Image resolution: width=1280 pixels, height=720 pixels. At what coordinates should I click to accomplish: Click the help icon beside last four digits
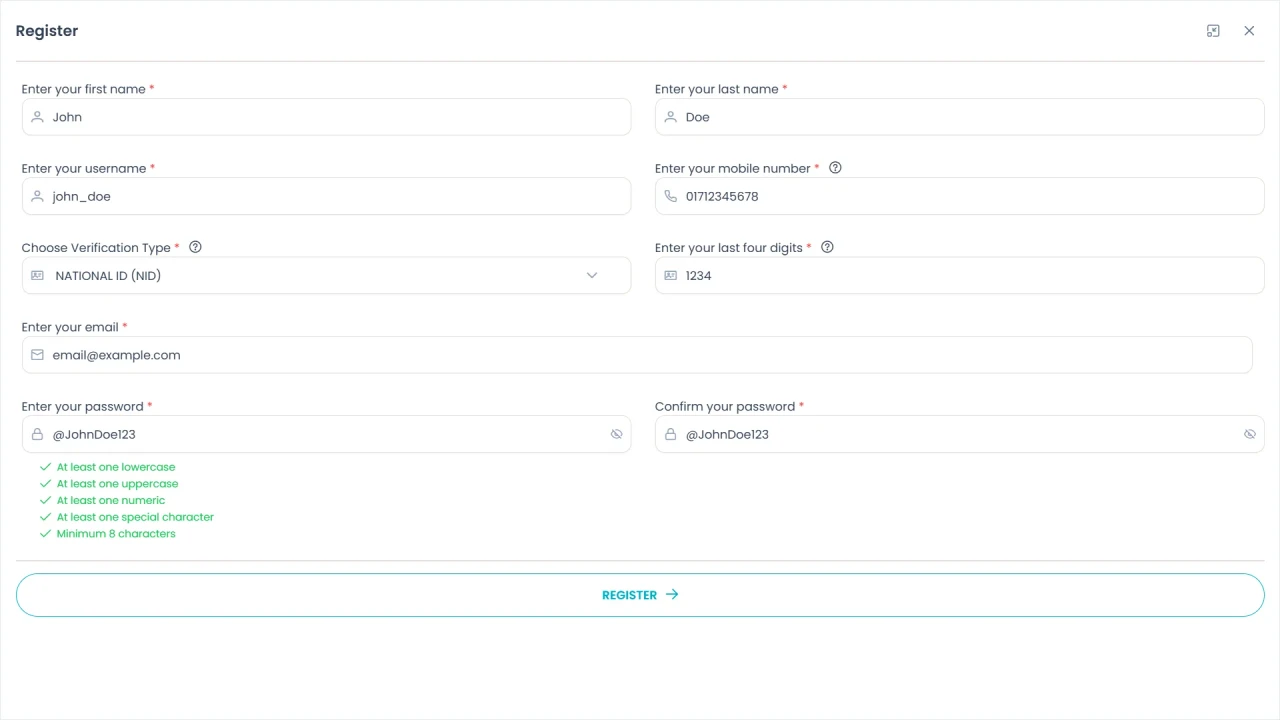pos(827,247)
